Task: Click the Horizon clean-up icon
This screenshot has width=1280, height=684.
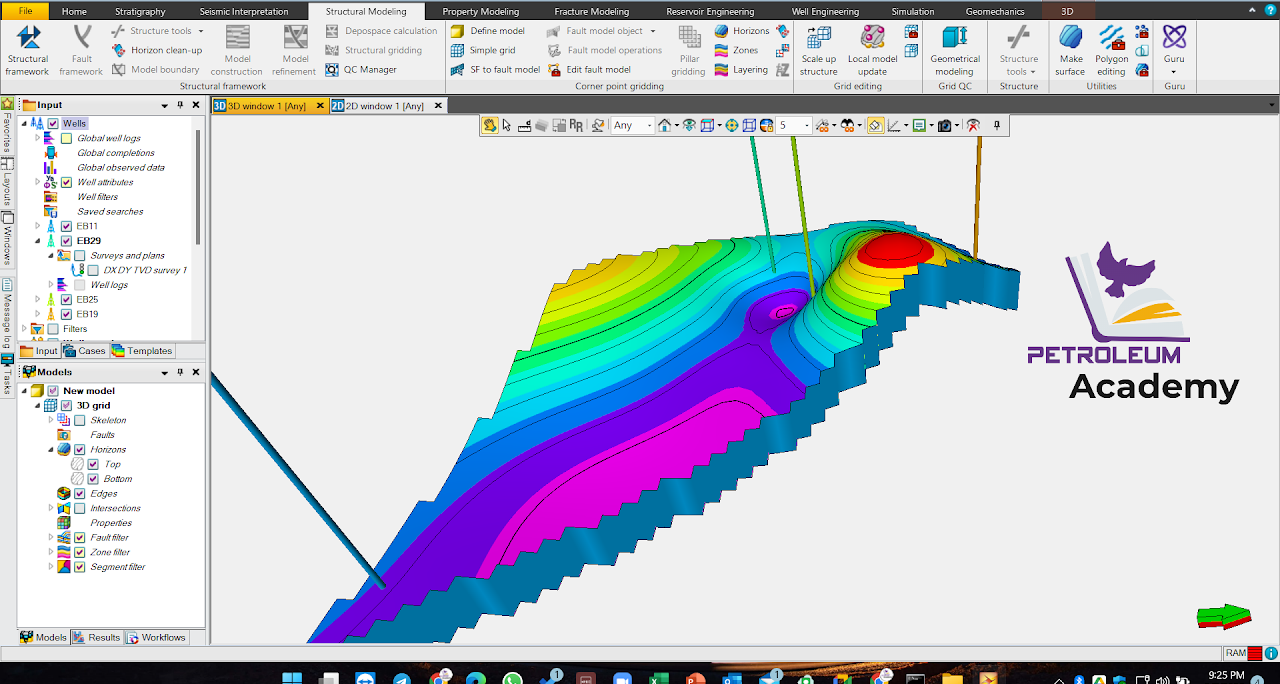Action: pyautogui.click(x=119, y=50)
